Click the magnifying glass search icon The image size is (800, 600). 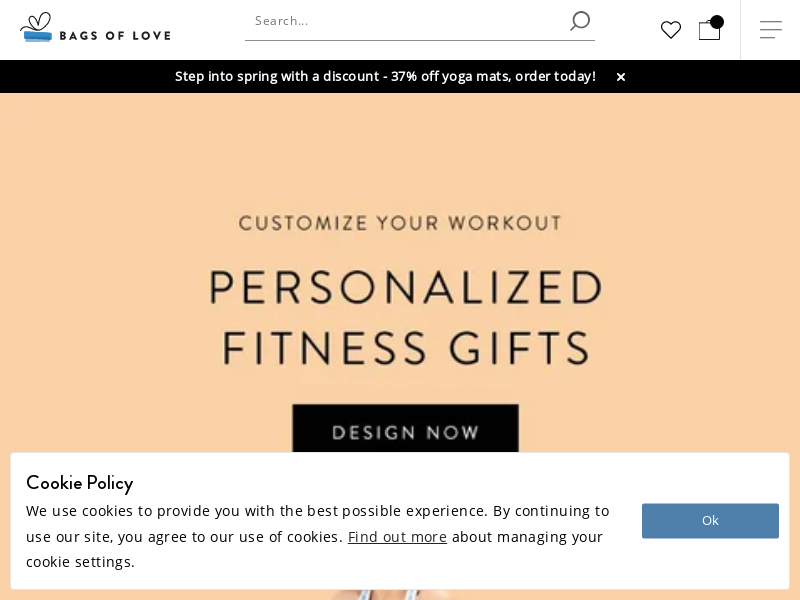[580, 21]
